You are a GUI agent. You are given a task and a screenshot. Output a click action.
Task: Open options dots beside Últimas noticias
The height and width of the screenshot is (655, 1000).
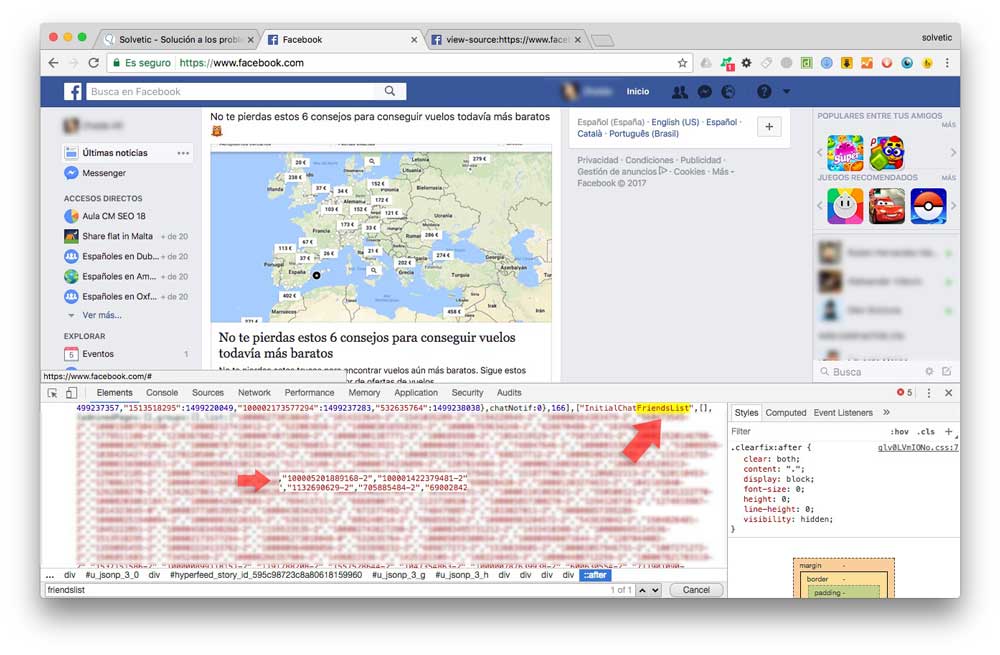(x=183, y=153)
